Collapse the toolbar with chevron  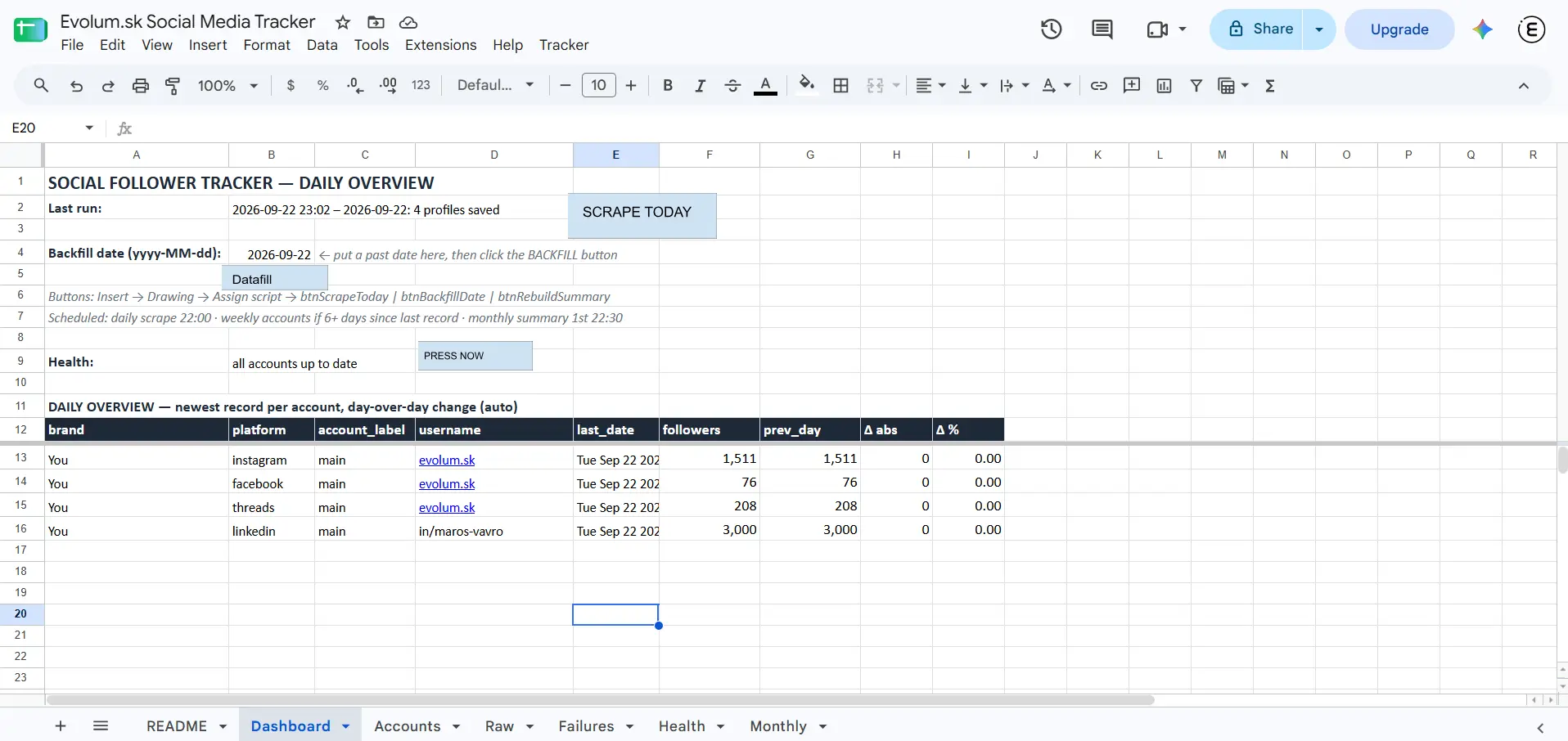point(1524,85)
